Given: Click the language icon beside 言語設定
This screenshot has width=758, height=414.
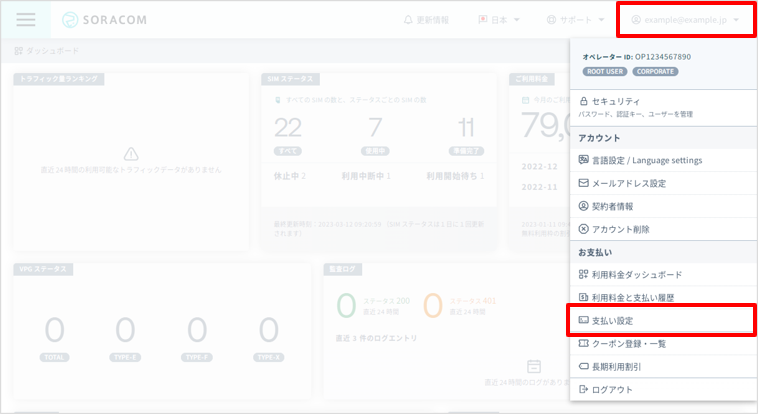Looking at the screenshot, I should pyautogui.click(x=583, y=160).
